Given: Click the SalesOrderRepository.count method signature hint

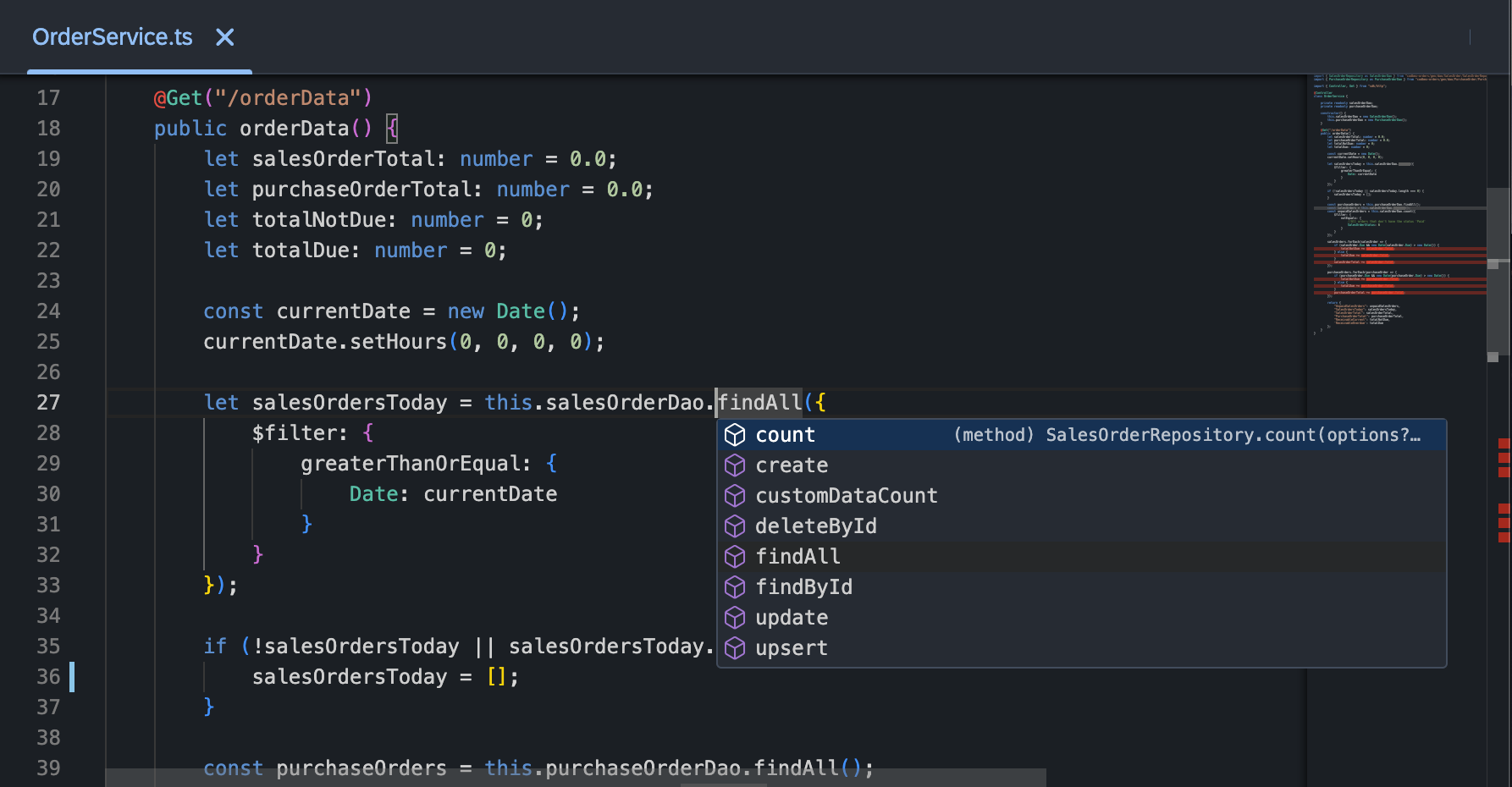Looking at the screenshot, I should click(1187, 435).
